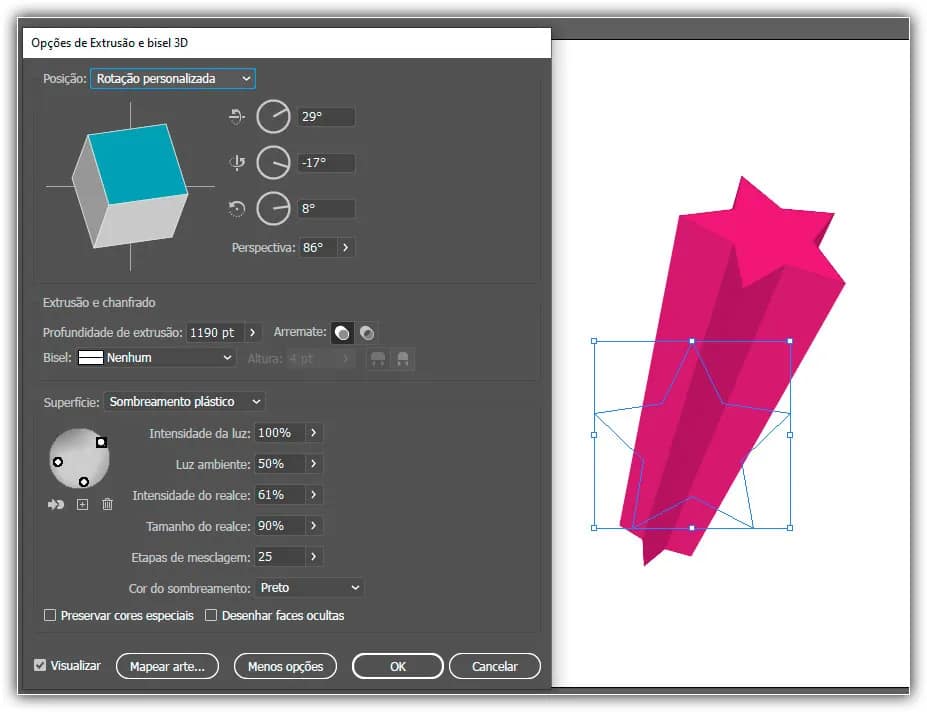
Task: Click the bottom-right bounding box handle on the canvas
Action: click(x=790, y=527)
